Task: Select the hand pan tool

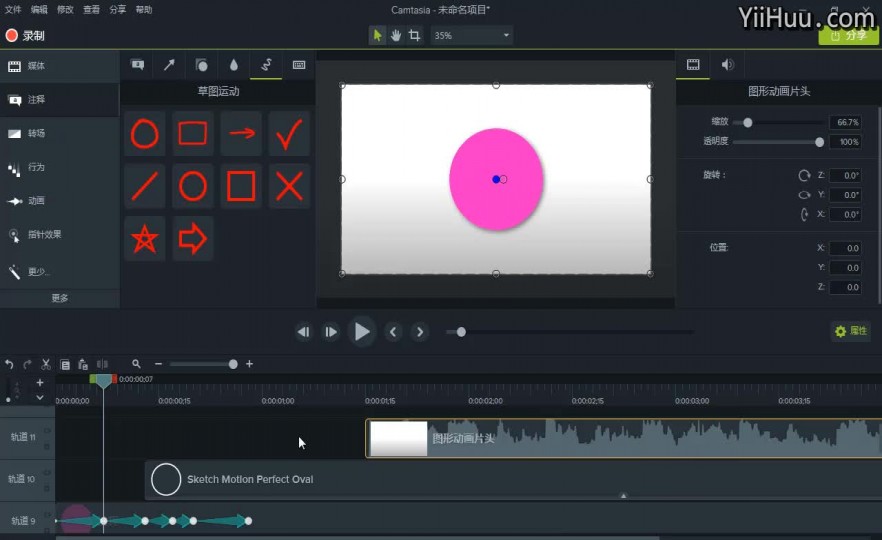Action: coord(396,35)
